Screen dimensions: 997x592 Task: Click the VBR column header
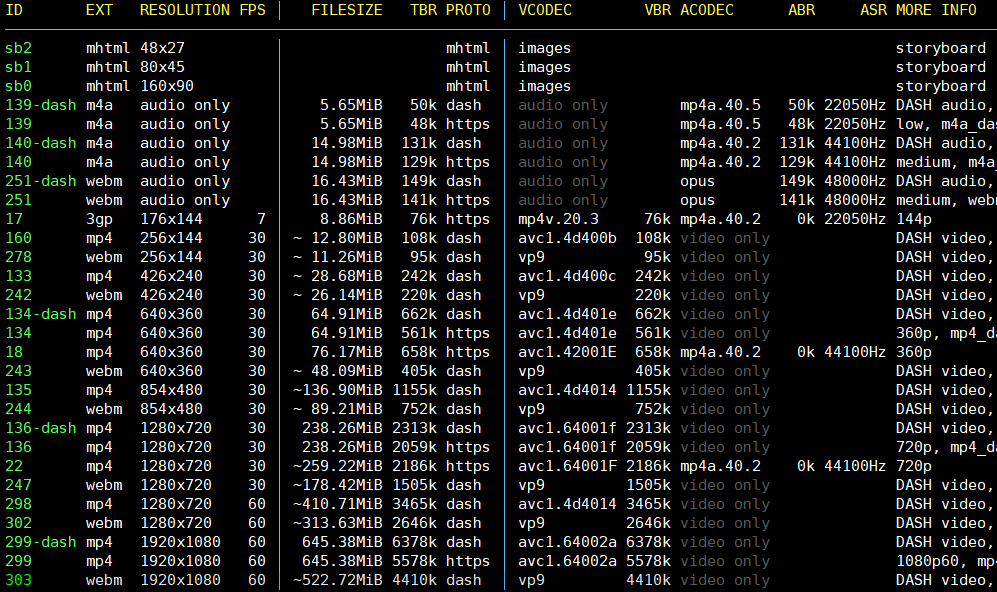657,10
